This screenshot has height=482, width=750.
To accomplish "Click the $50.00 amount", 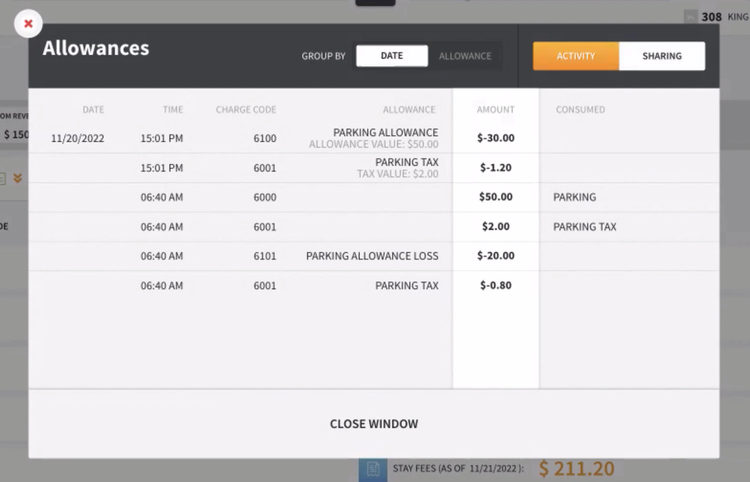I will pos(496,197).
